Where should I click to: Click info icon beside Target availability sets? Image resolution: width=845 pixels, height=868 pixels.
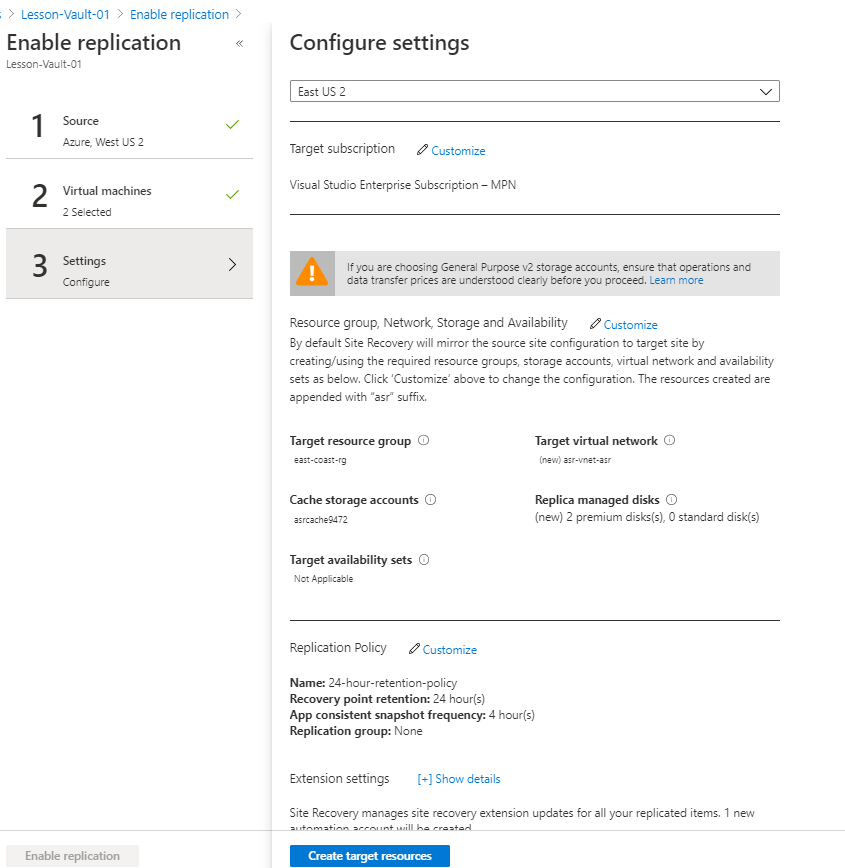(424, 560)
